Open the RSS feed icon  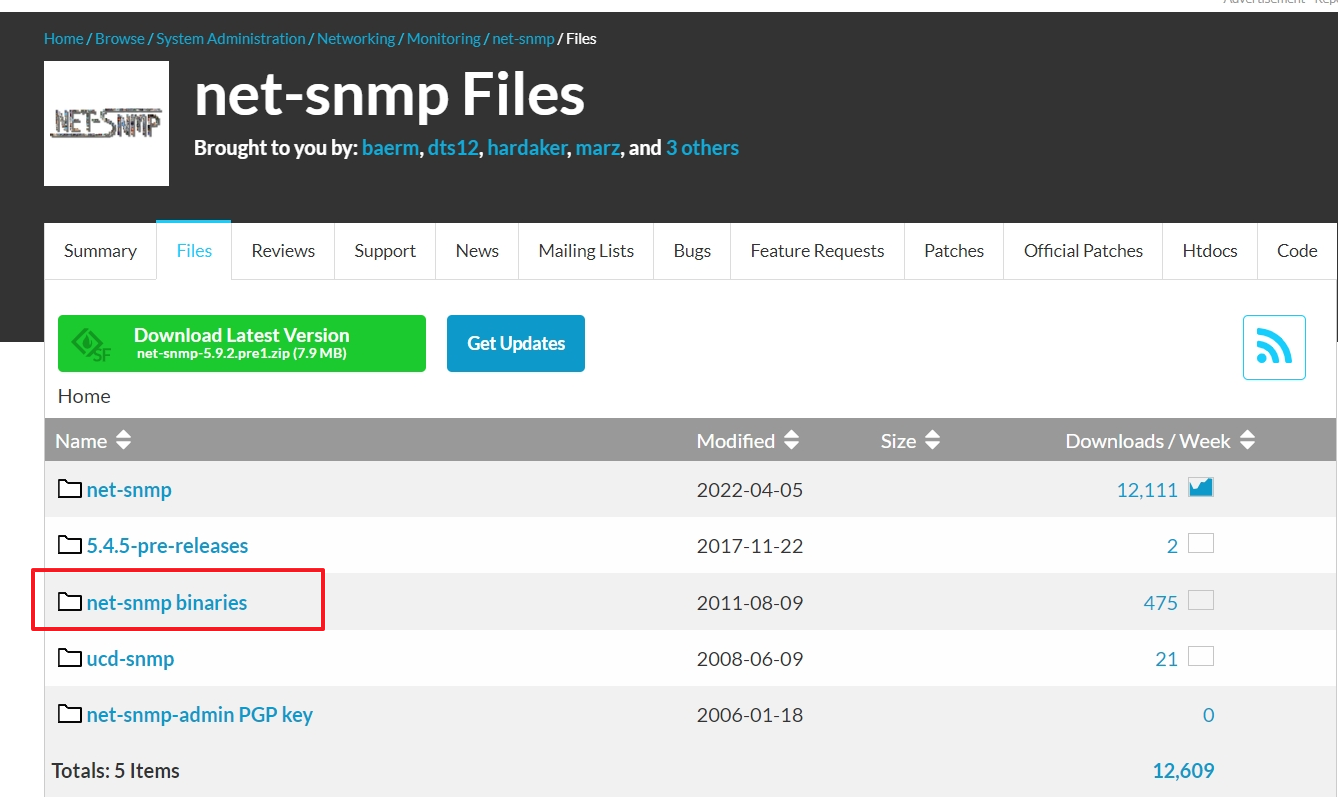point(1274,347)
